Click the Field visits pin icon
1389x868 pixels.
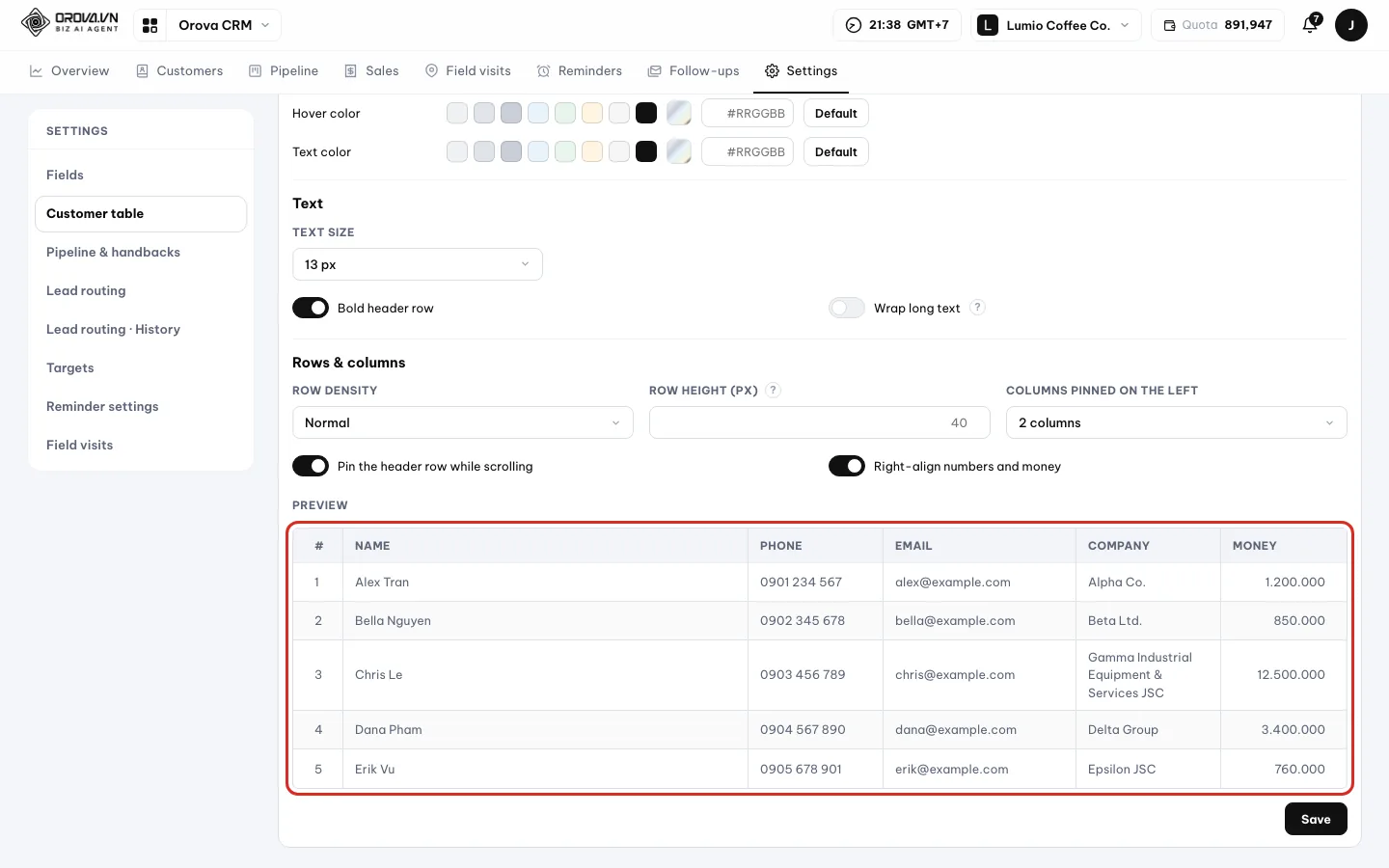click(x=431, y=70)
